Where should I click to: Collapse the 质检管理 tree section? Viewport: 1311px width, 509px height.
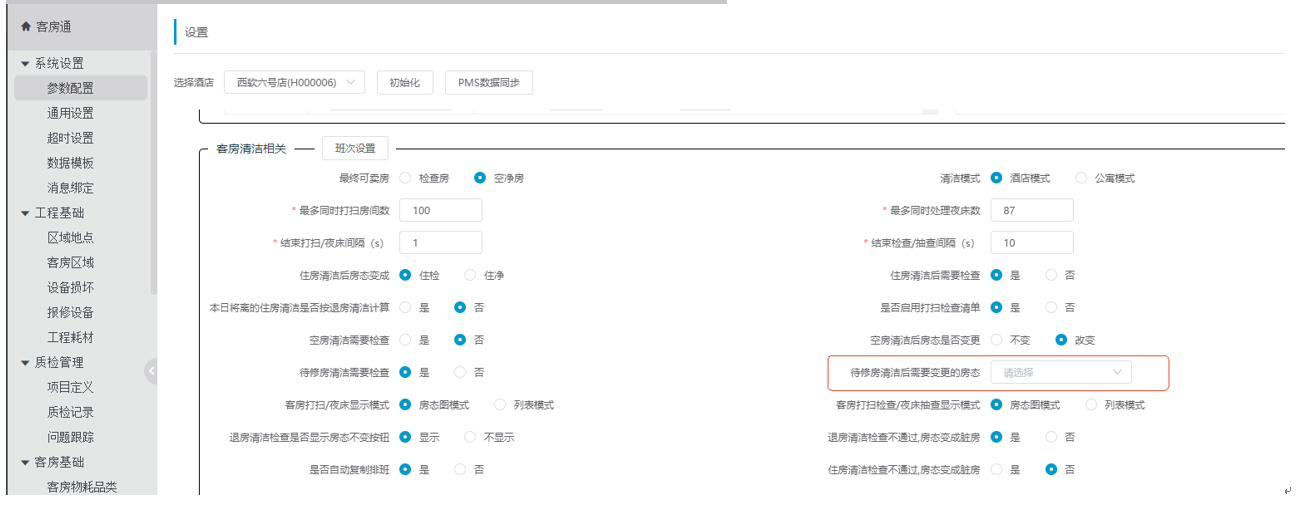[25, 362]
